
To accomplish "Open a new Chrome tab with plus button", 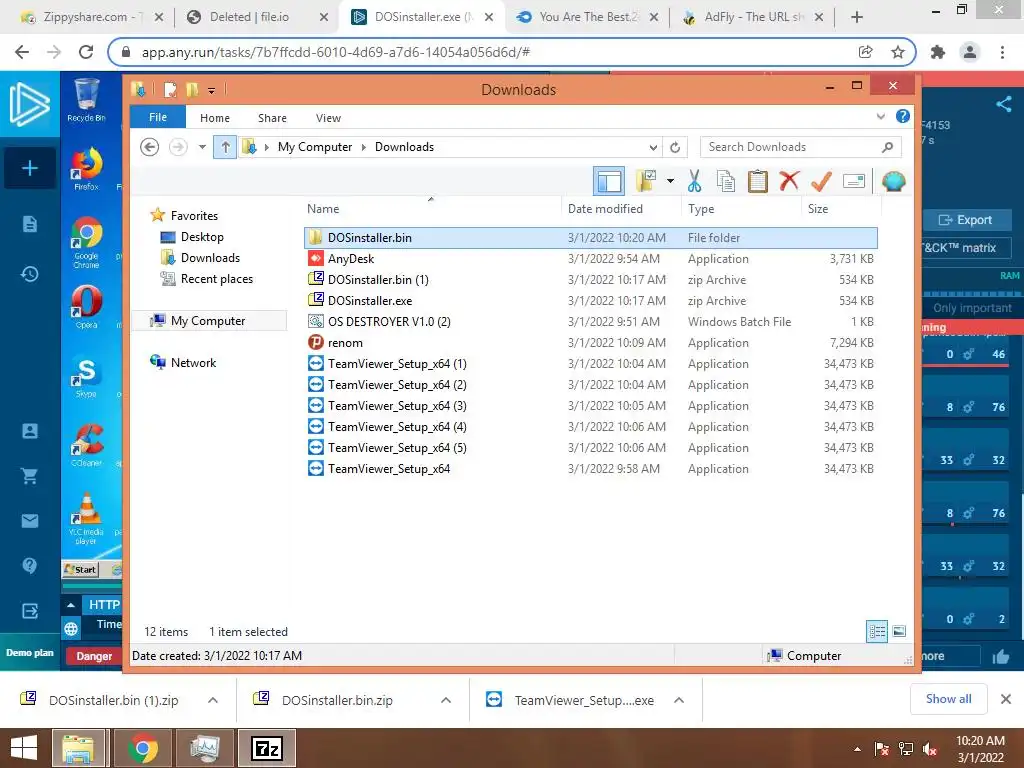I will (857, 18).
